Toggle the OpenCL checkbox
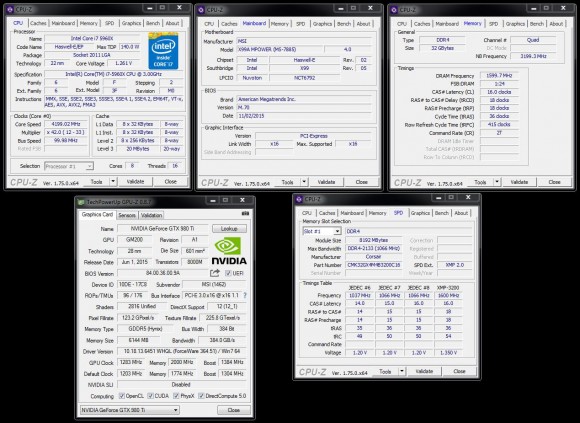 click(122, 396)
